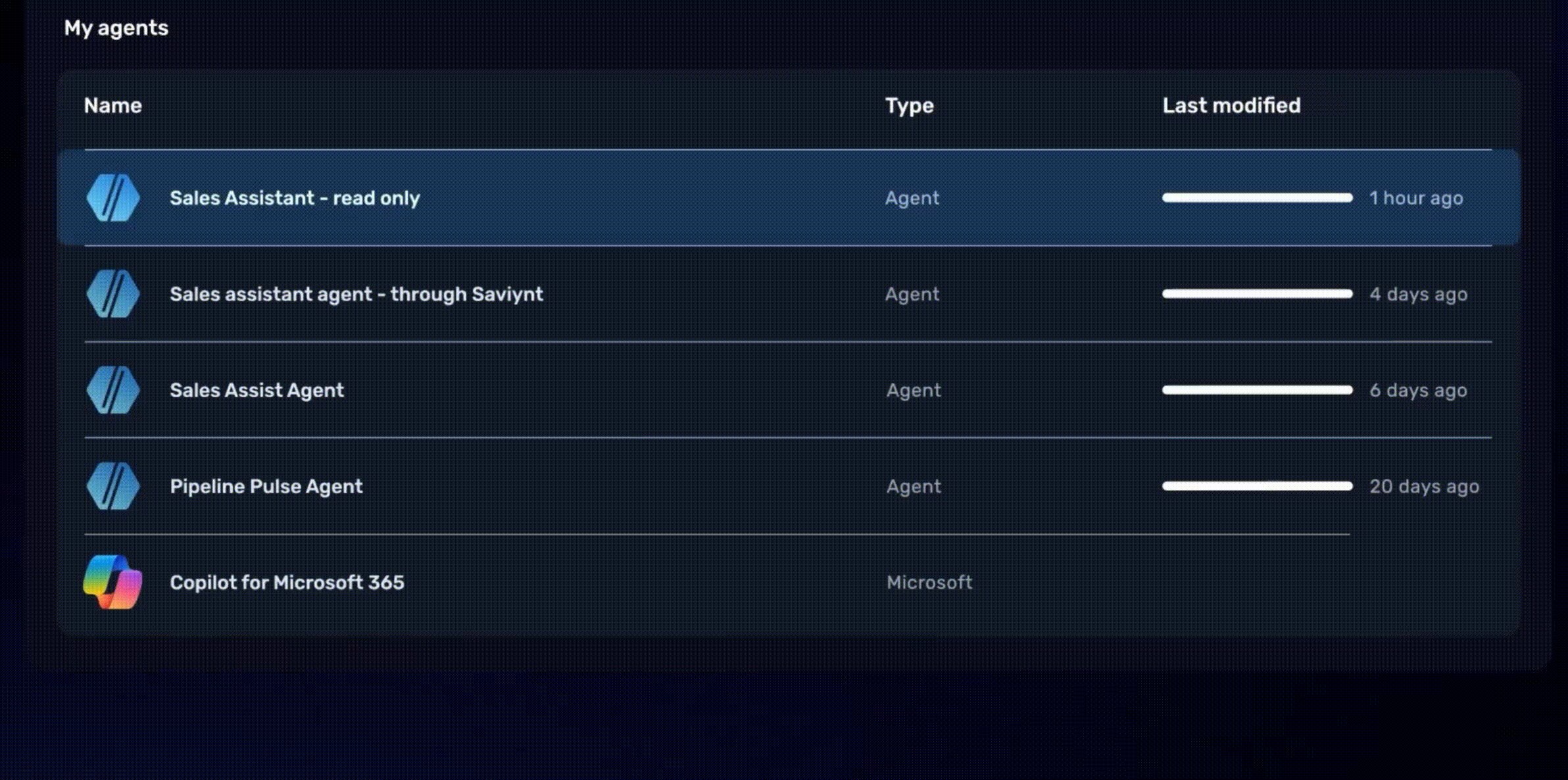Click the Pipeline Pulse Agent icon
Screen dimensions: 1568x780
(x=113, y=486)
